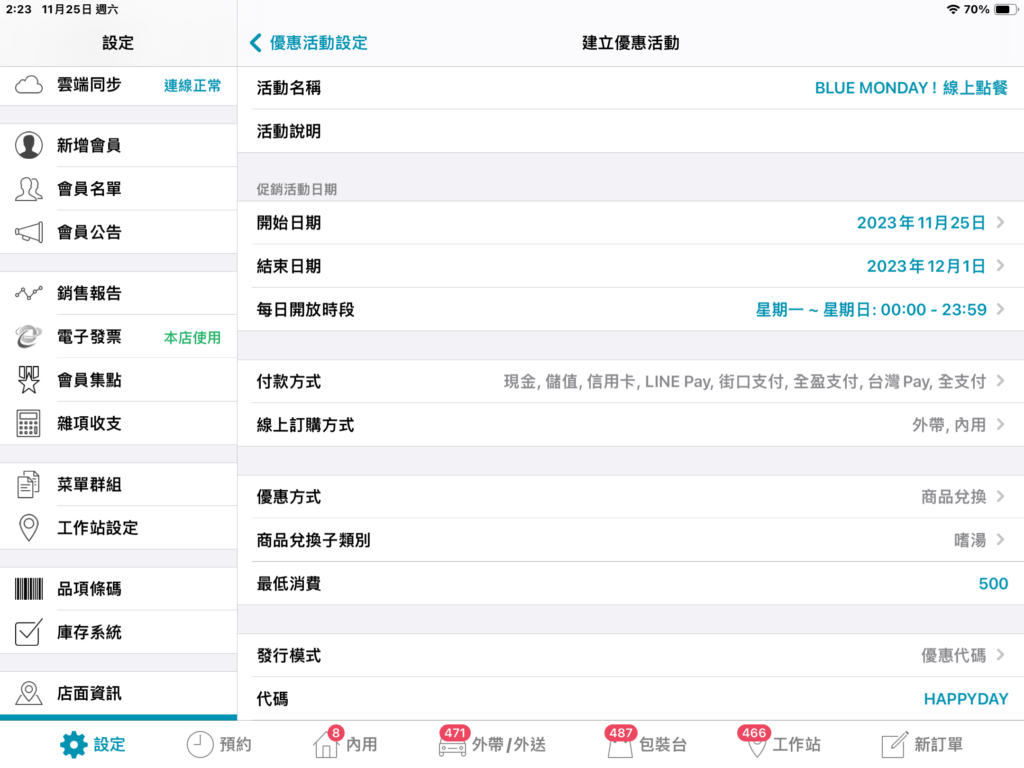Tap the new order pencil icon

pyautogui.click(x=895, y=744)
